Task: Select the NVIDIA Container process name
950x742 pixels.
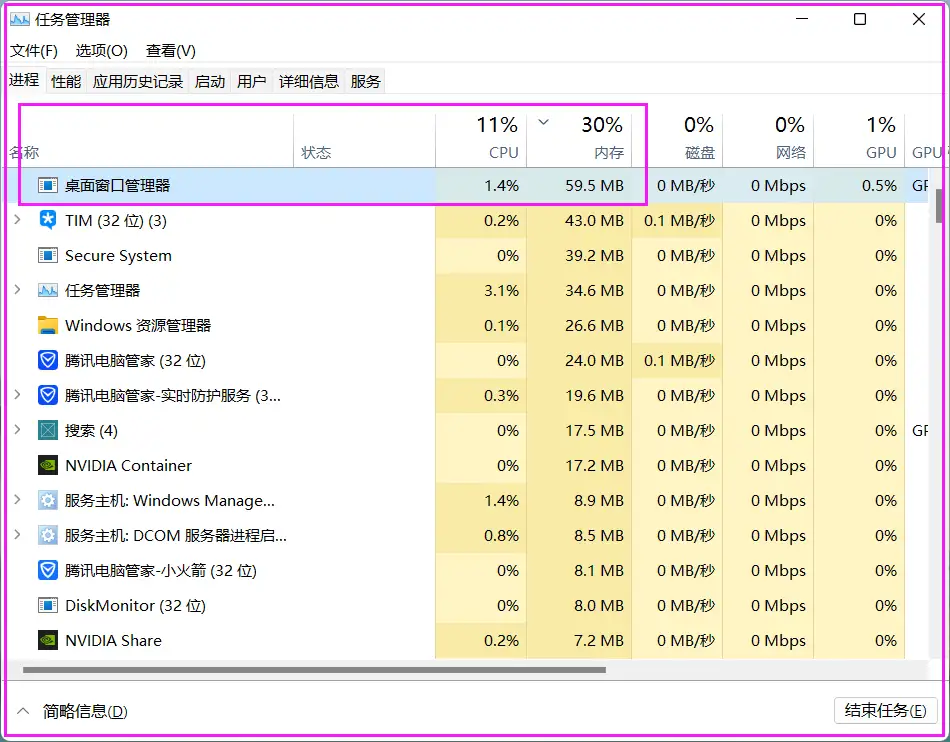Action: click(128, 465)
